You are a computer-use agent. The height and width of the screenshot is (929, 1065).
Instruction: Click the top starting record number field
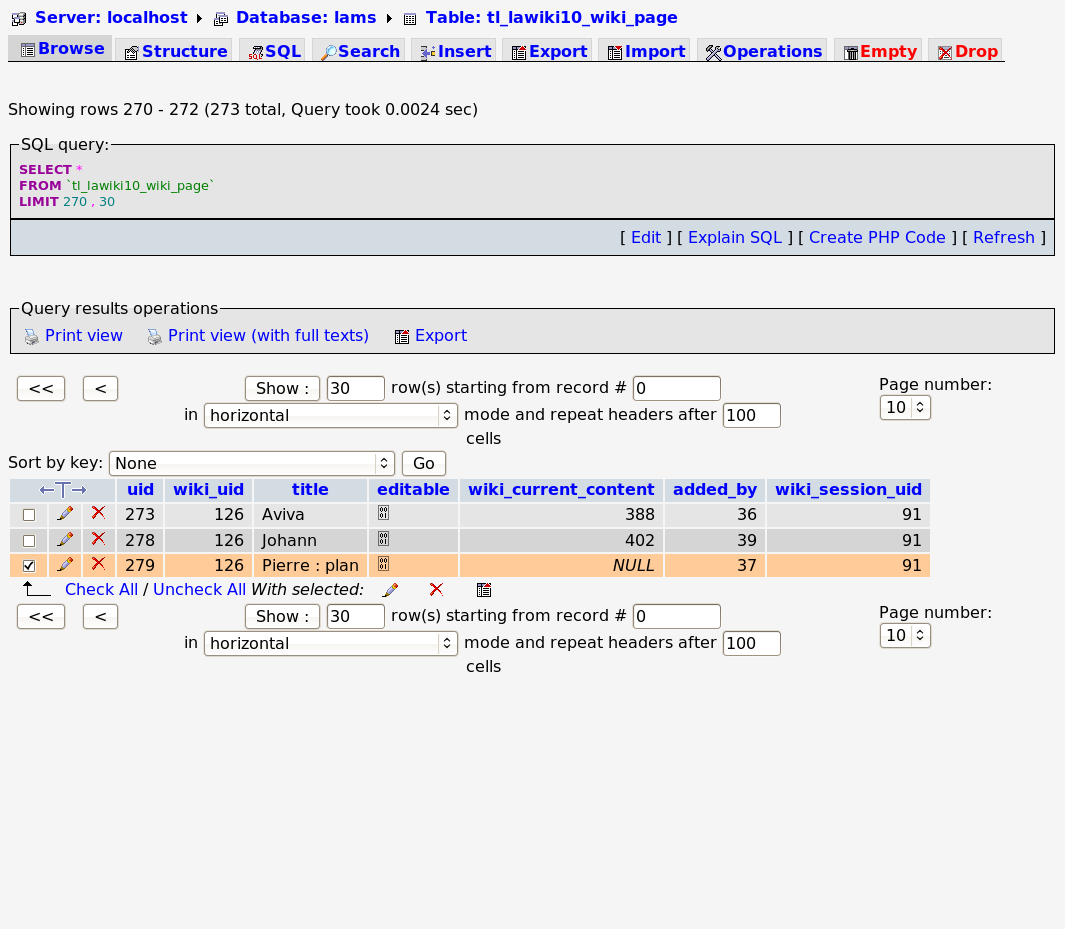pos(676,388)
